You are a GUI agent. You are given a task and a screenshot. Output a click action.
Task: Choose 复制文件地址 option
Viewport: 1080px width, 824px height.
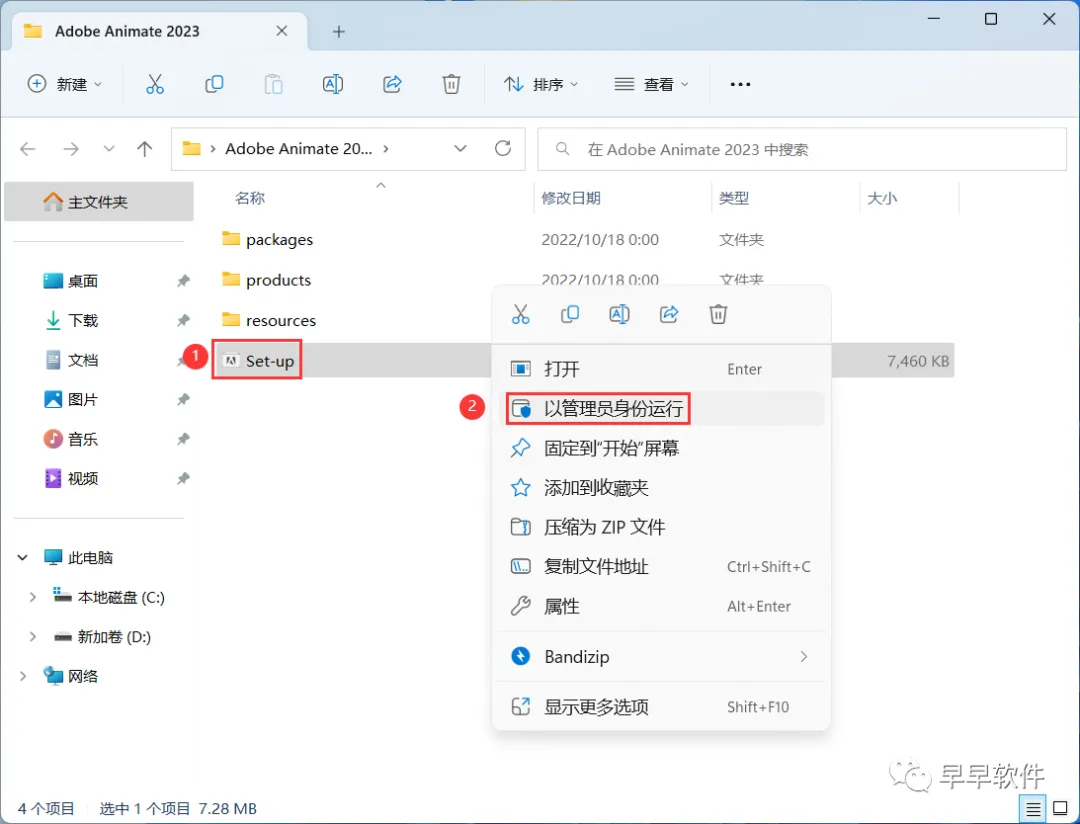[661, 566]
